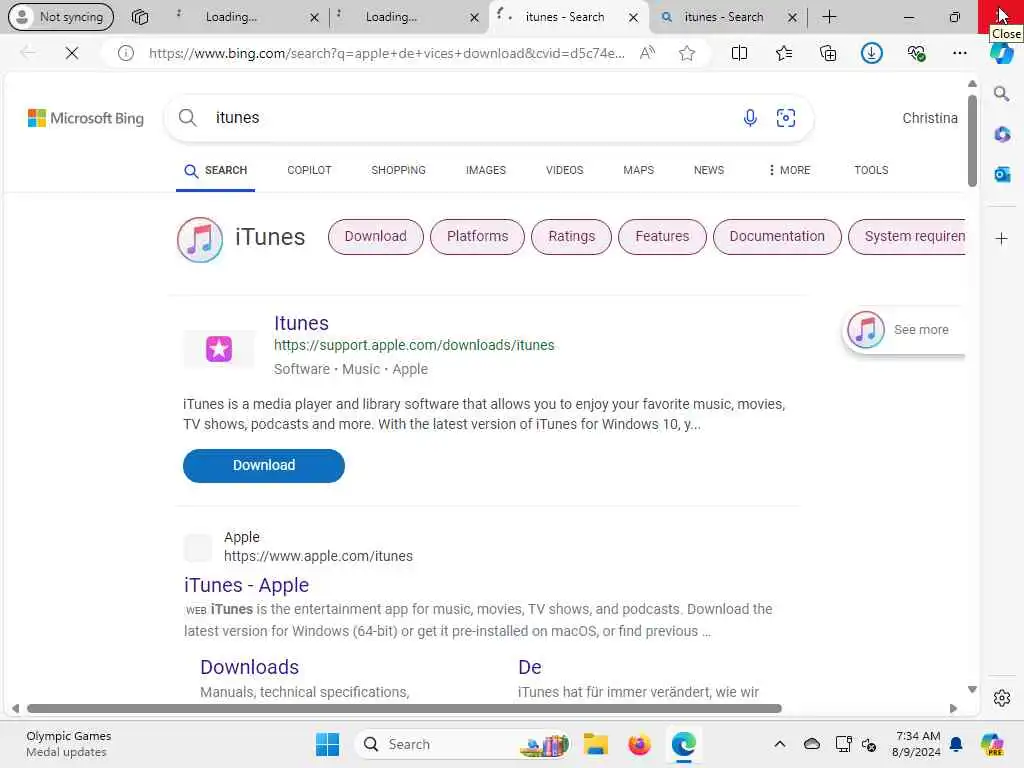
Task: Open the Favorites list icon
Action: pyautogui.click(x=784, y=53)
